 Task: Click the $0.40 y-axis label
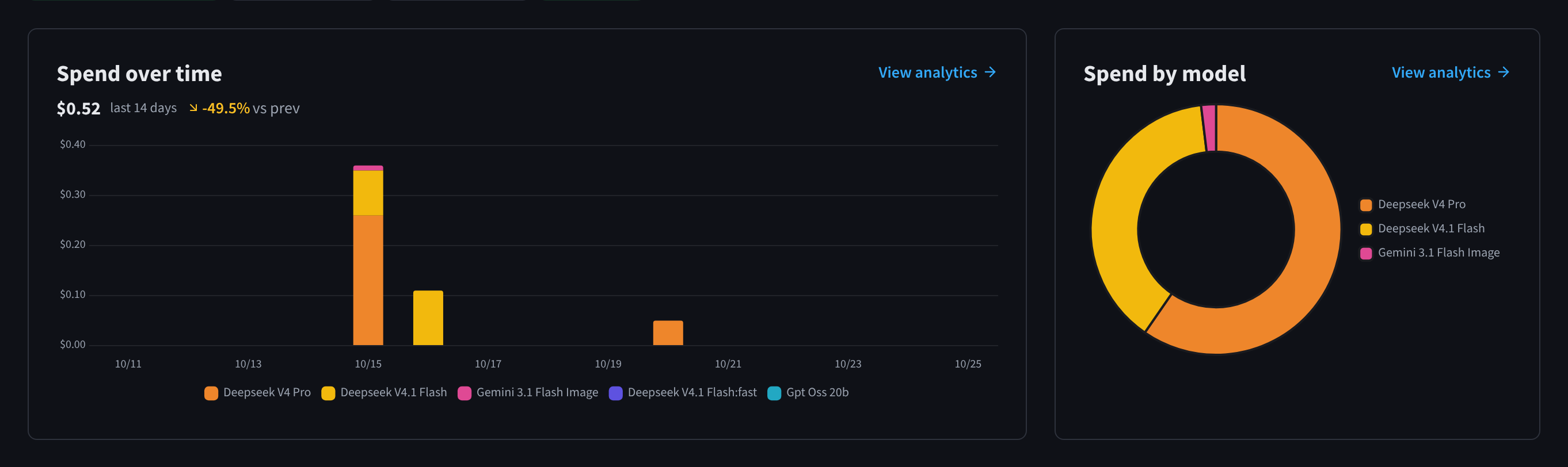(73, 144)
